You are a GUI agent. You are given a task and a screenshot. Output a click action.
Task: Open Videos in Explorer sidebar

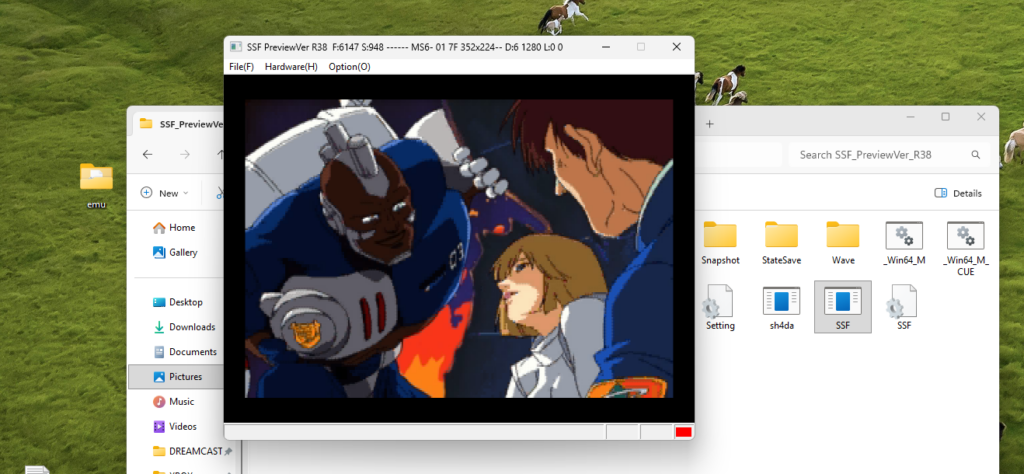(174, 426)
